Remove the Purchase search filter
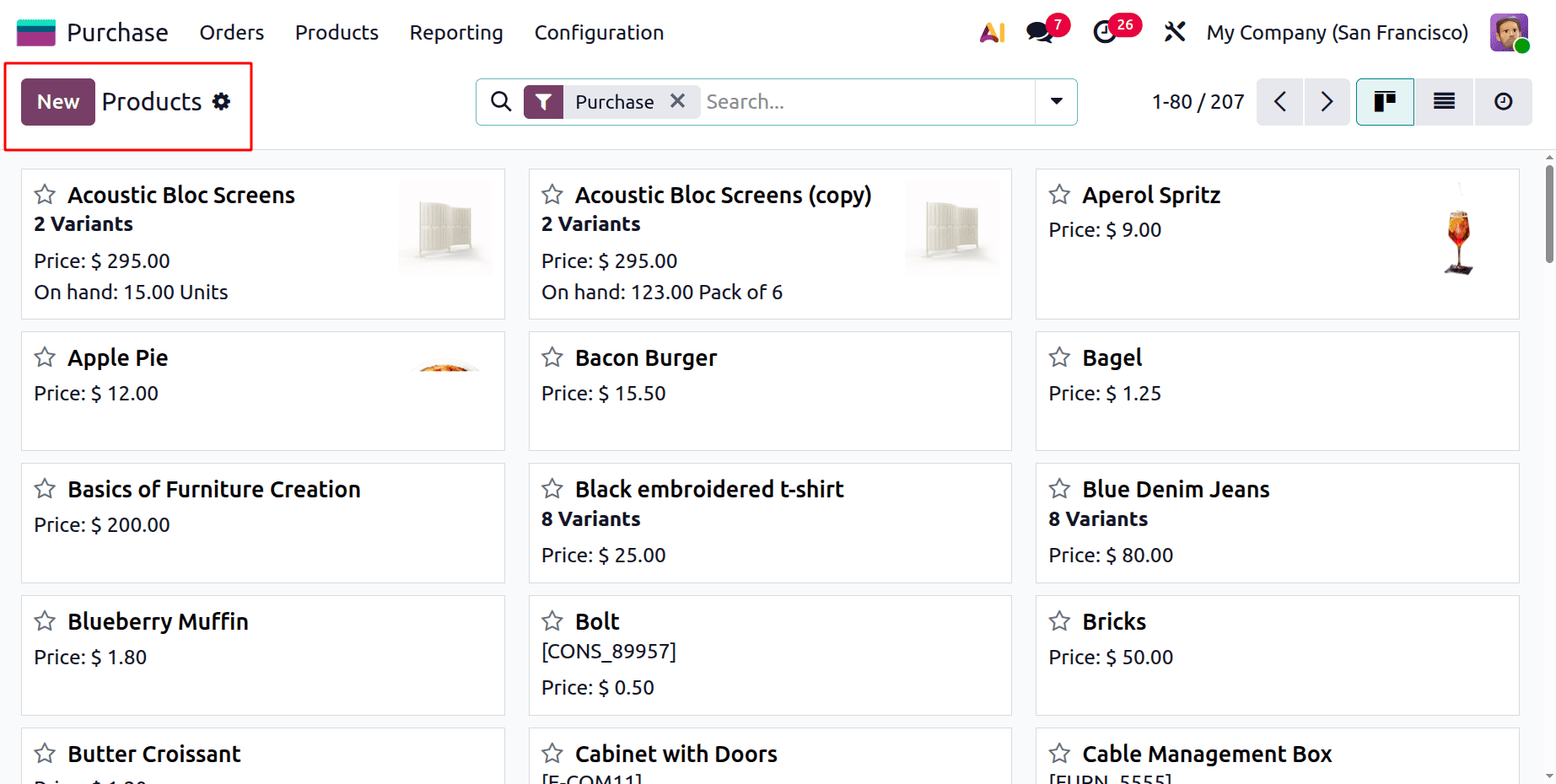Screen dimensions: 1556x784 [677, 101]
